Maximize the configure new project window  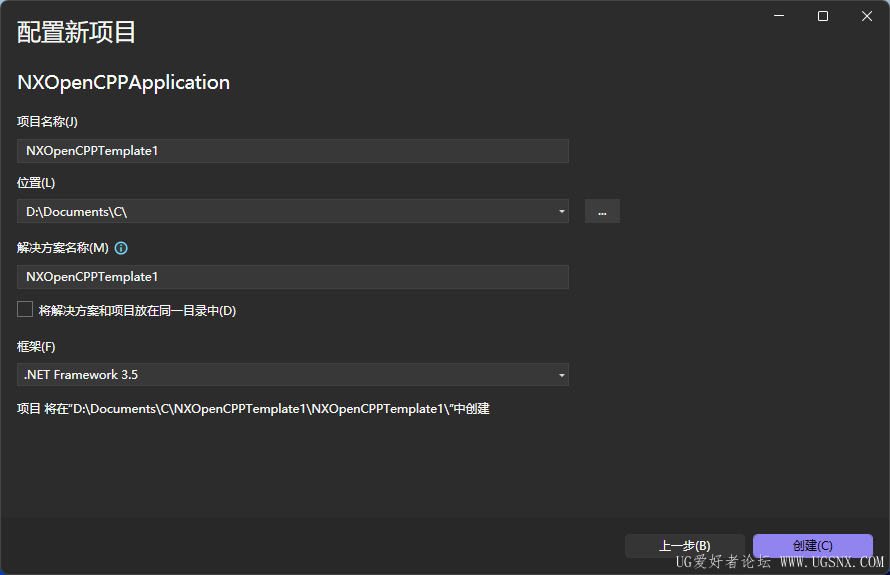tap(822, 16)
